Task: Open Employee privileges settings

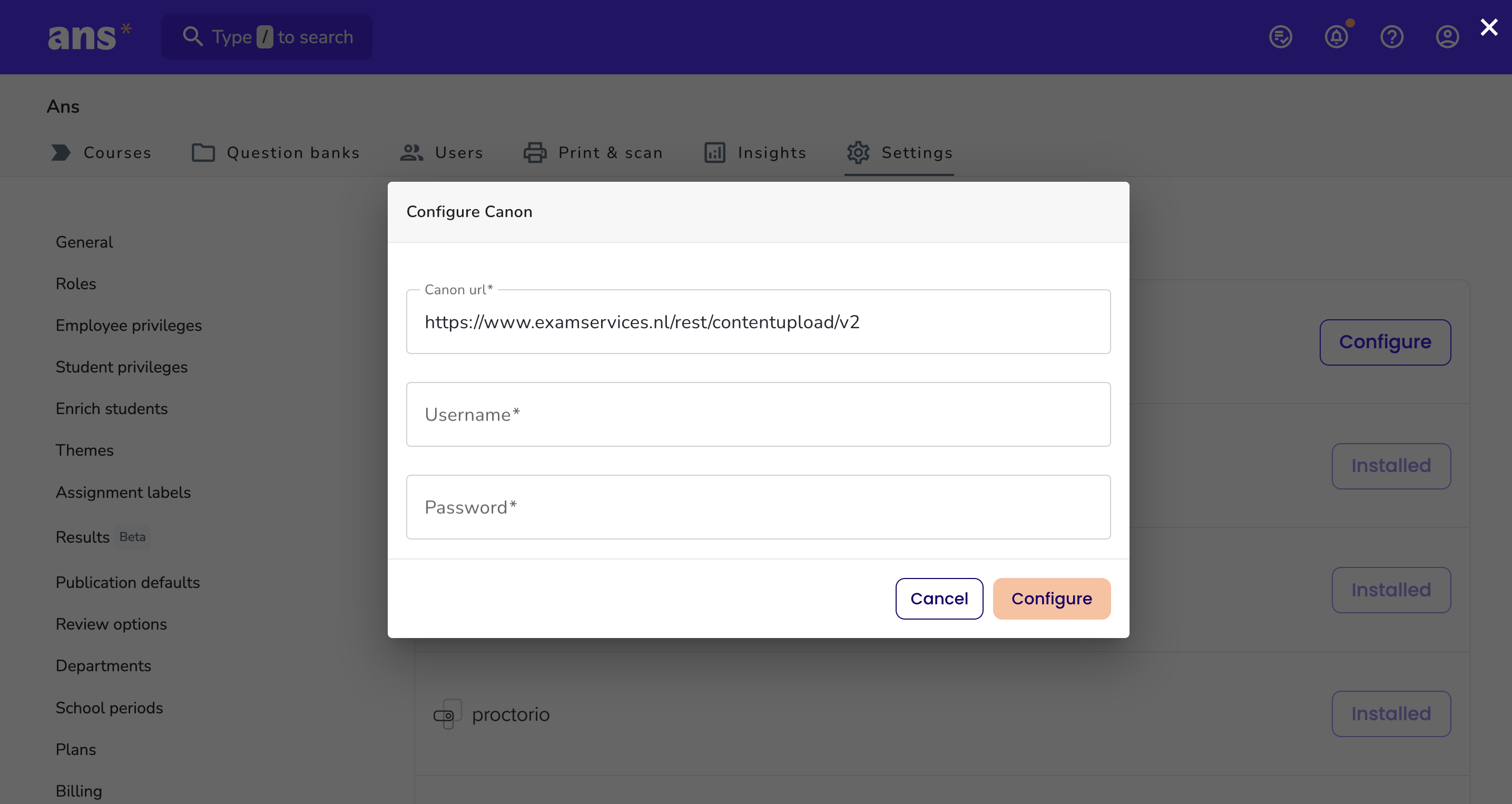Action: [x=129, y=326]
